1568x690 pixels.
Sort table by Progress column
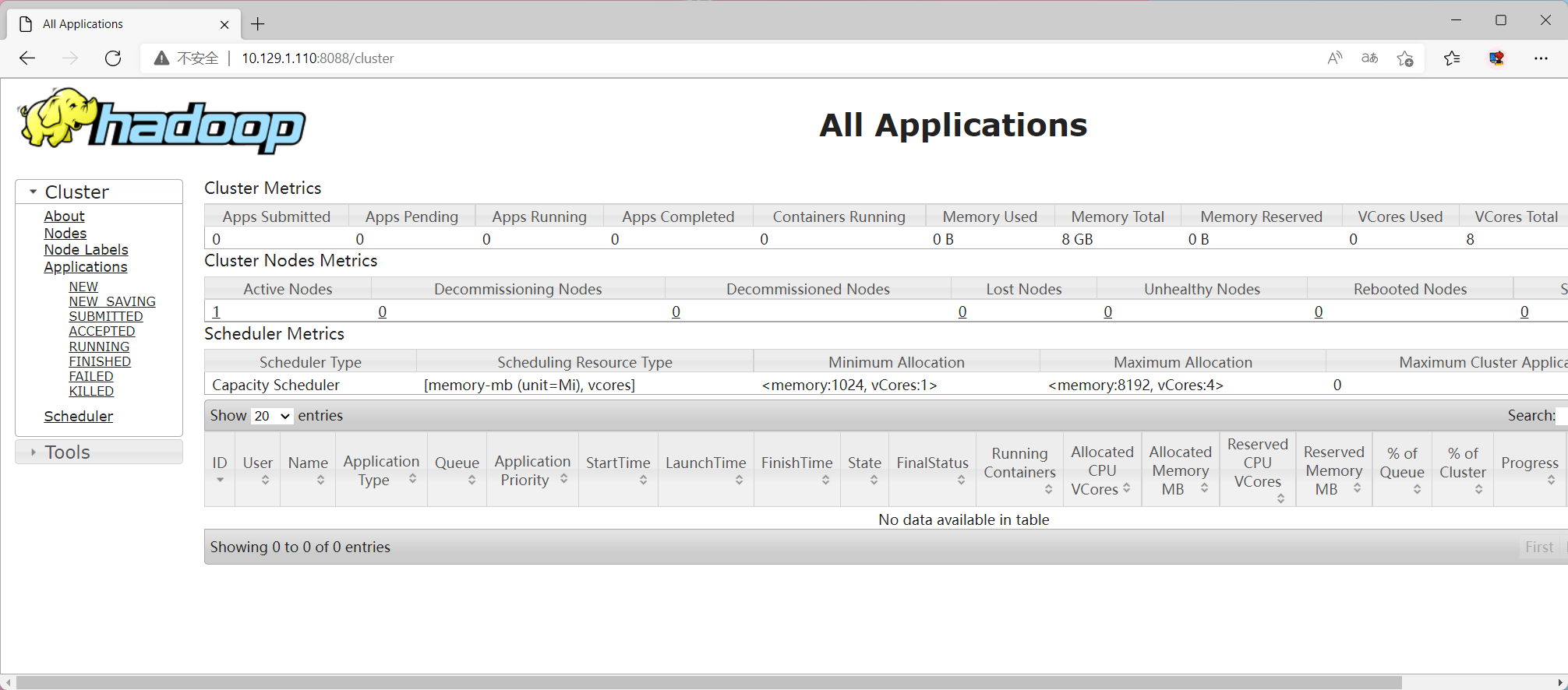[1530, 469]
